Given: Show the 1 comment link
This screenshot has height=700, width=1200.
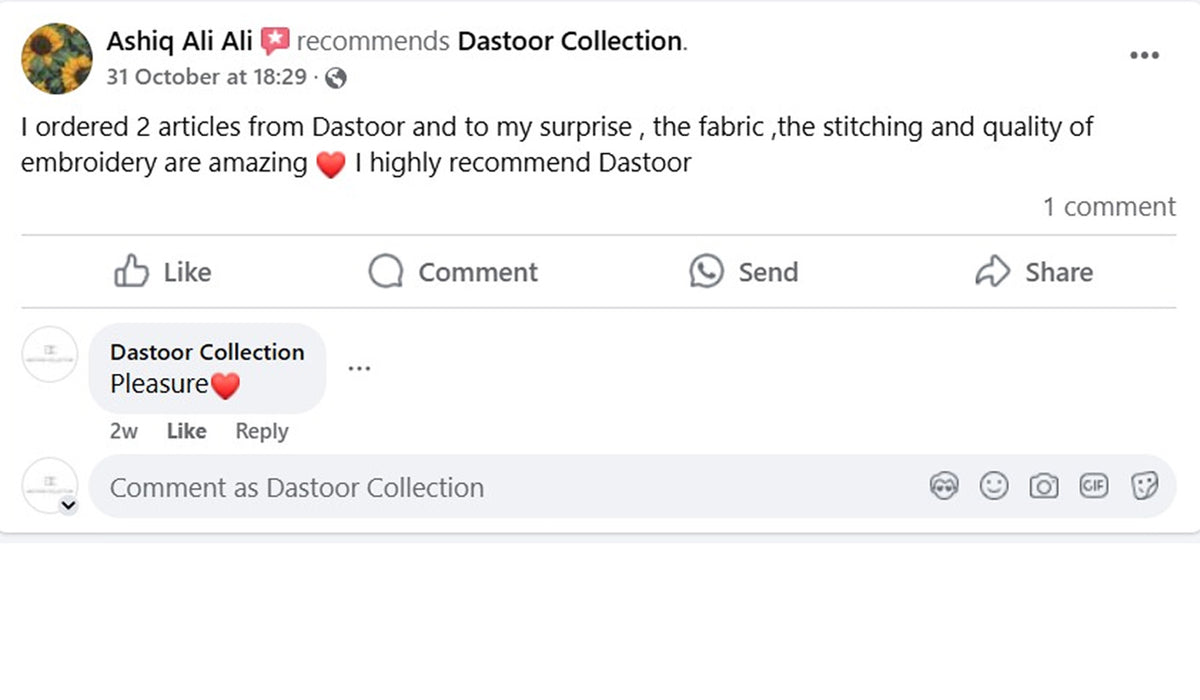Looking at the screenshot, I should point(1109,207).
